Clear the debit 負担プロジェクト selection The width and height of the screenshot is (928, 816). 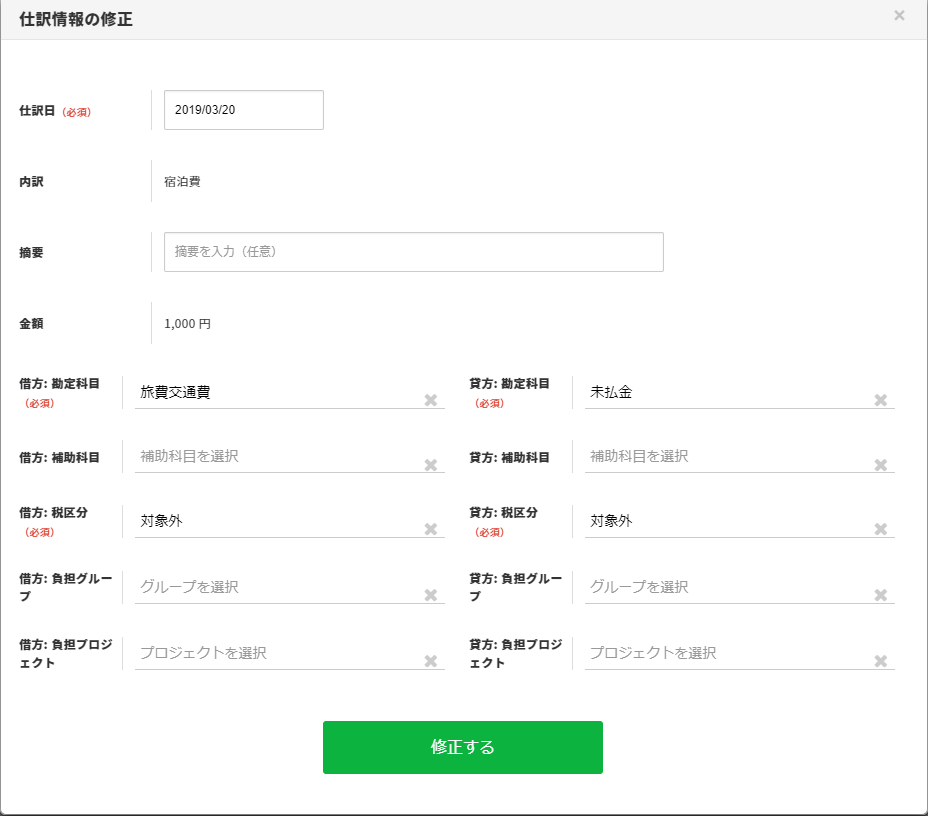(x=431, y=661)
